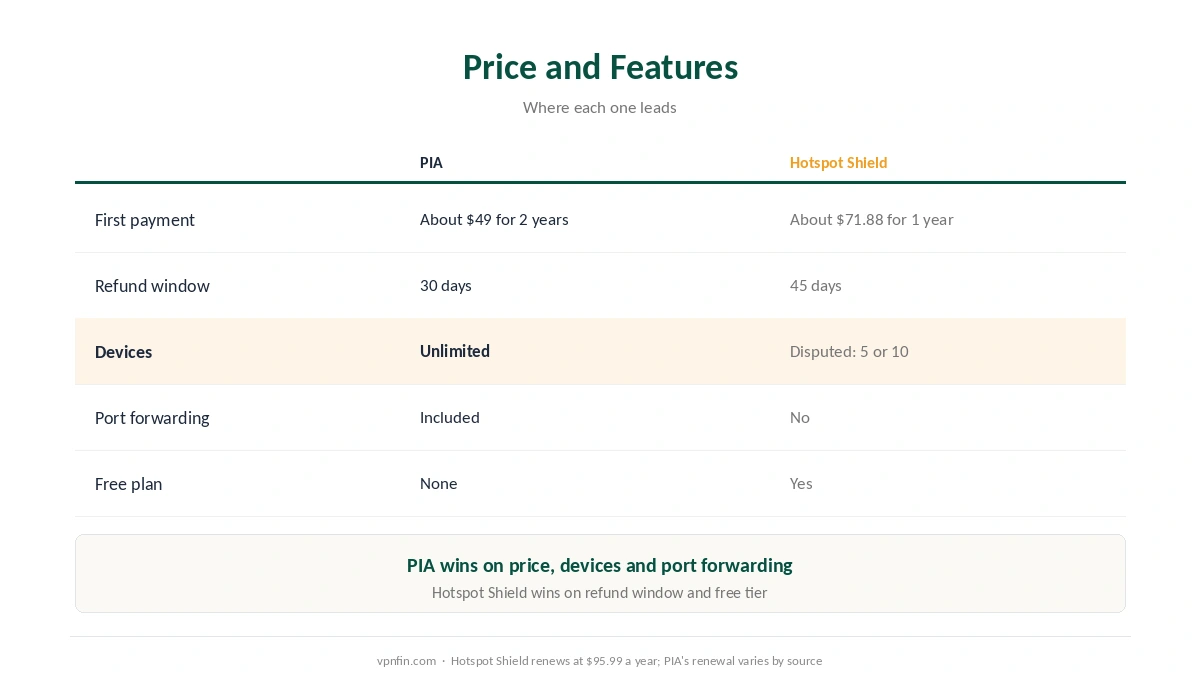Click 'About $49 for 2 years' cell
This screenshot has height=680, width=1200.
click(494, 219)
